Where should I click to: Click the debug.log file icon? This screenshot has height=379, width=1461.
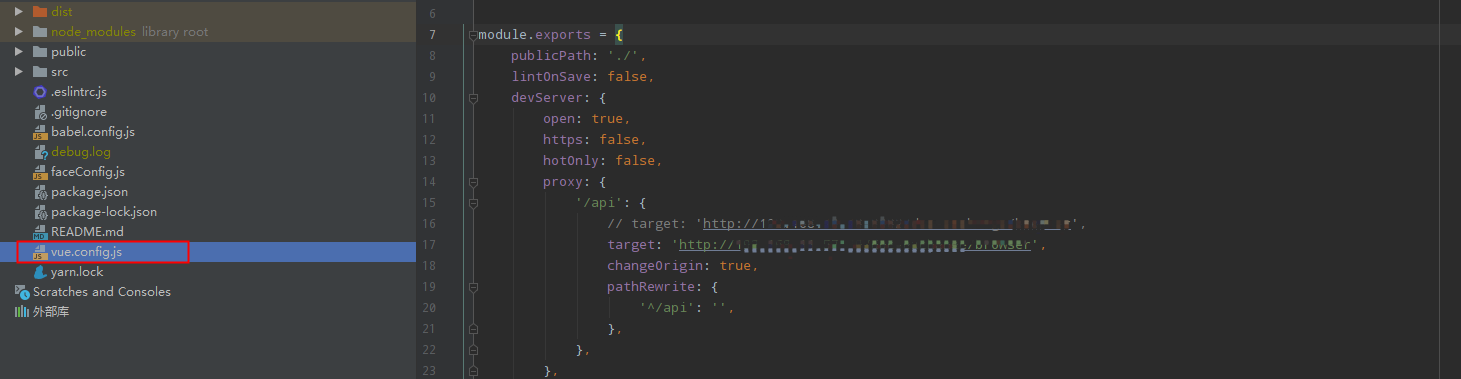pyautogui.click(x=40, y=151)
